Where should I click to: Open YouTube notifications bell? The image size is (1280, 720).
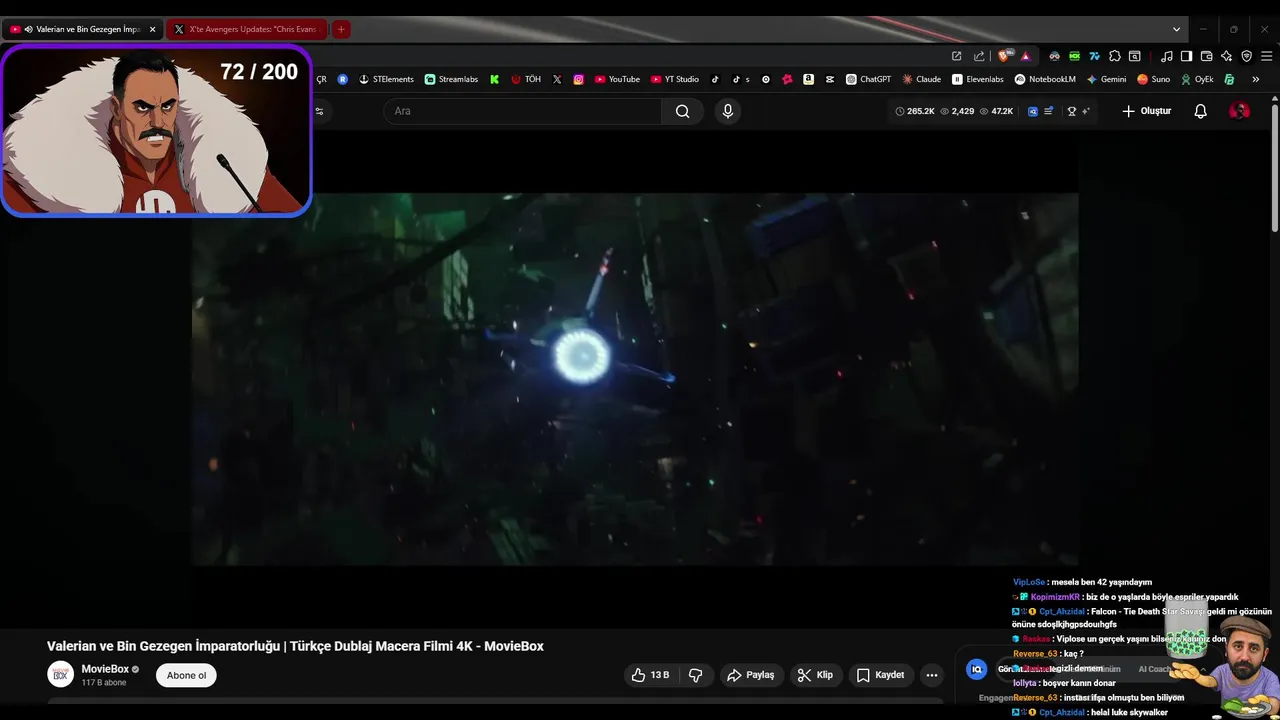click(x=1201, y=111)
